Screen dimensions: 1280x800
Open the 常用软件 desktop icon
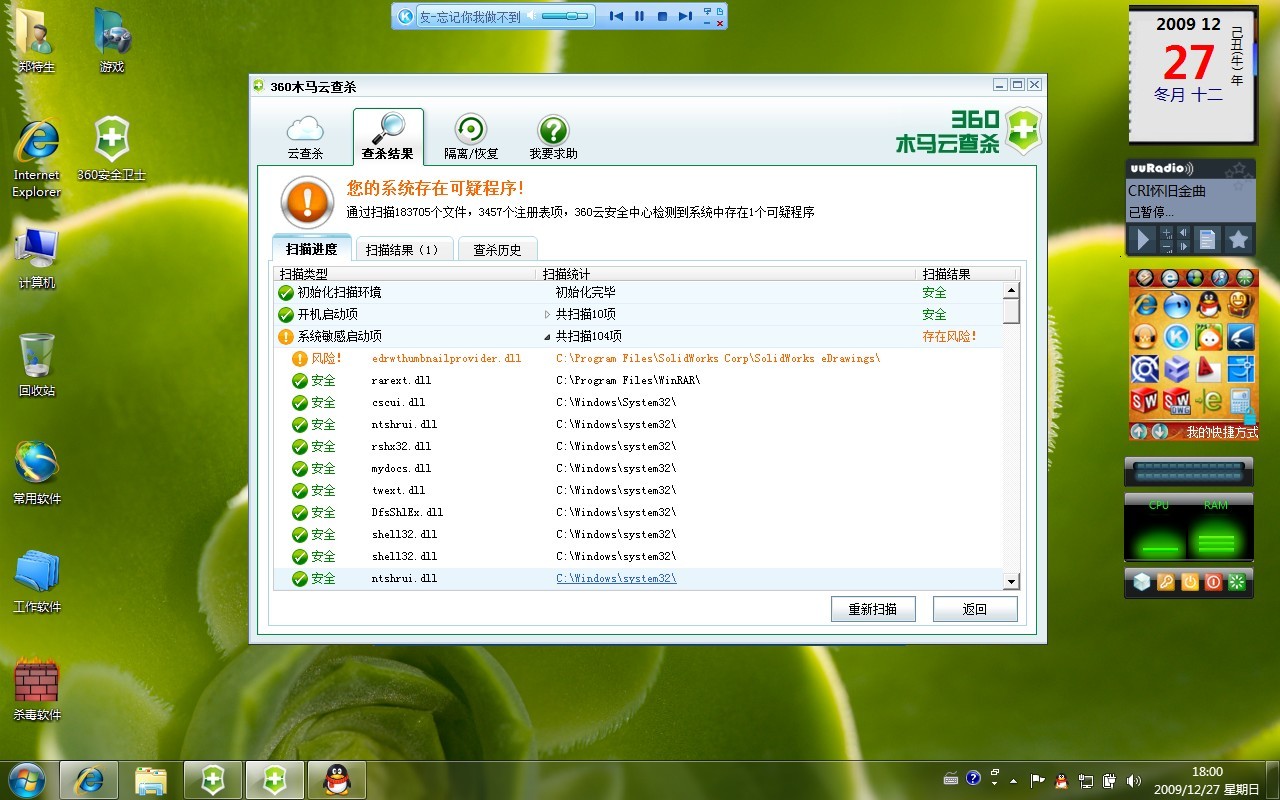coord(37,473)
